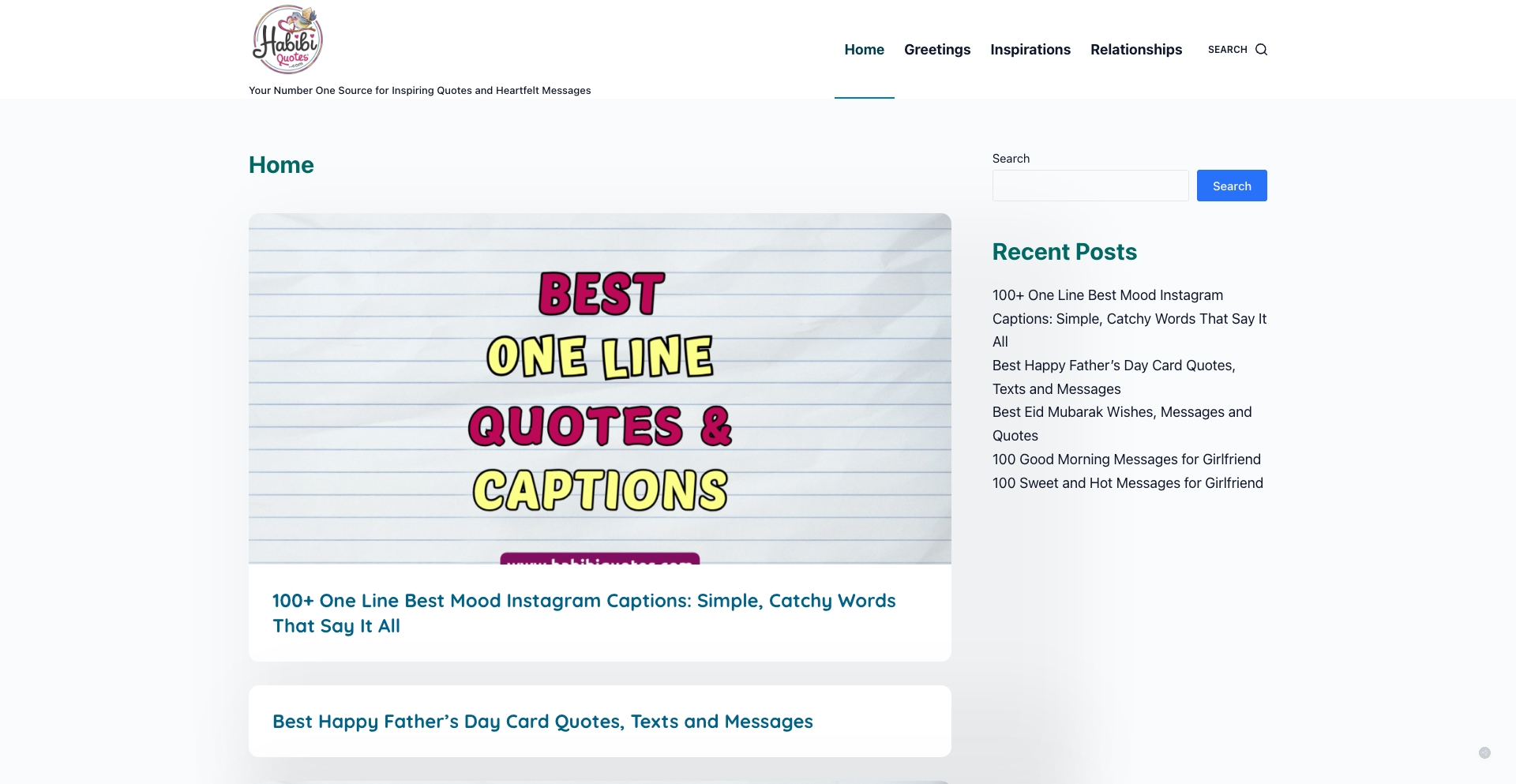
Task: Open the Greetings navigation item
Action: coord(937,49)
